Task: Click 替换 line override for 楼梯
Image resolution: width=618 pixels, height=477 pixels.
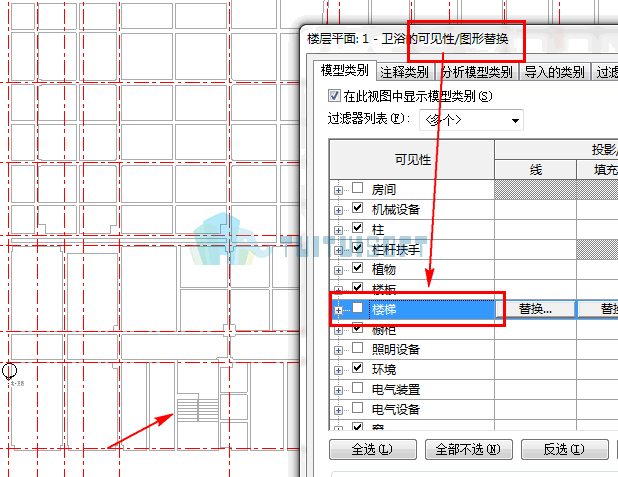Action: coord(535,309)
